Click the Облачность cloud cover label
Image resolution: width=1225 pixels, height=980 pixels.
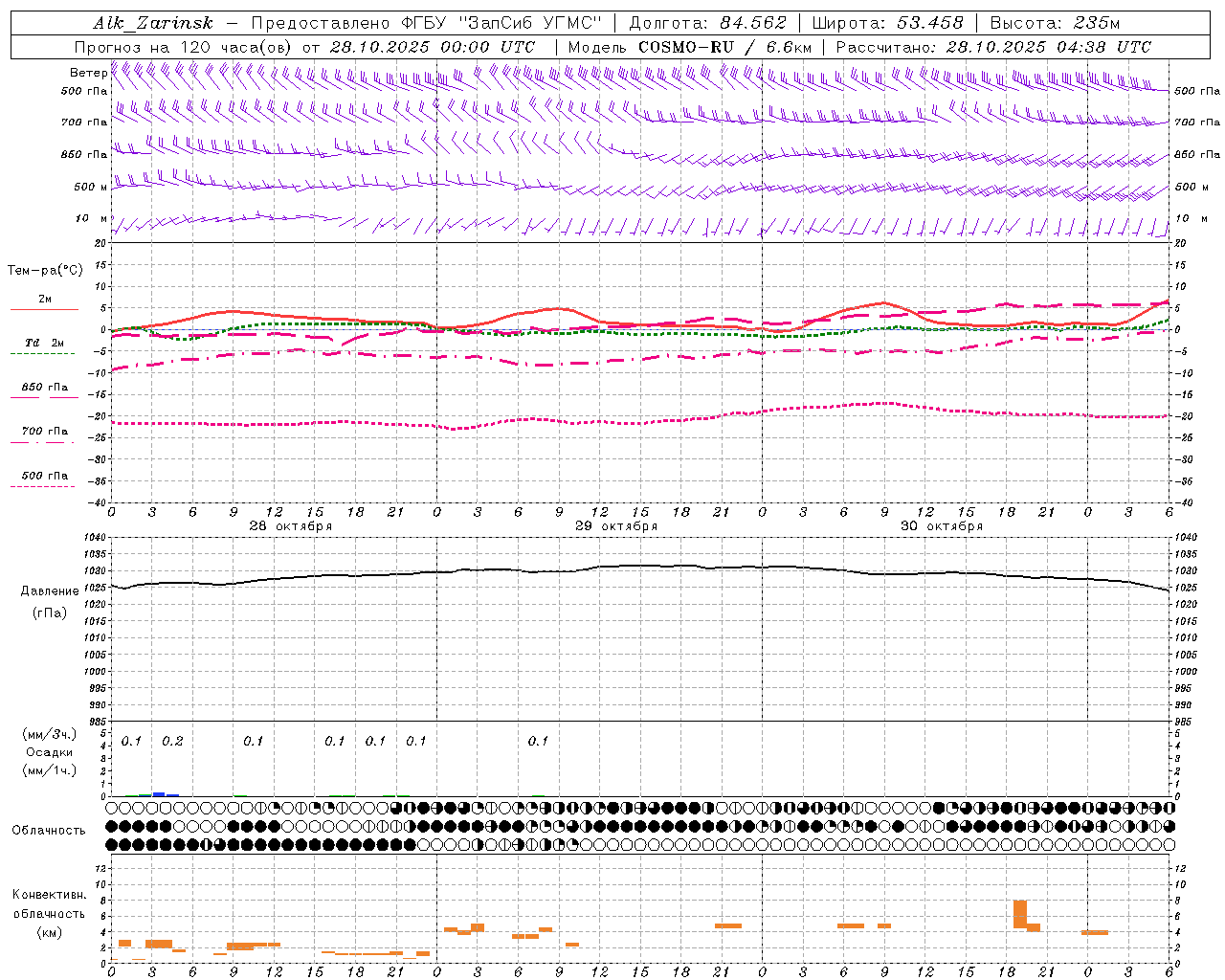pos(49,831)
